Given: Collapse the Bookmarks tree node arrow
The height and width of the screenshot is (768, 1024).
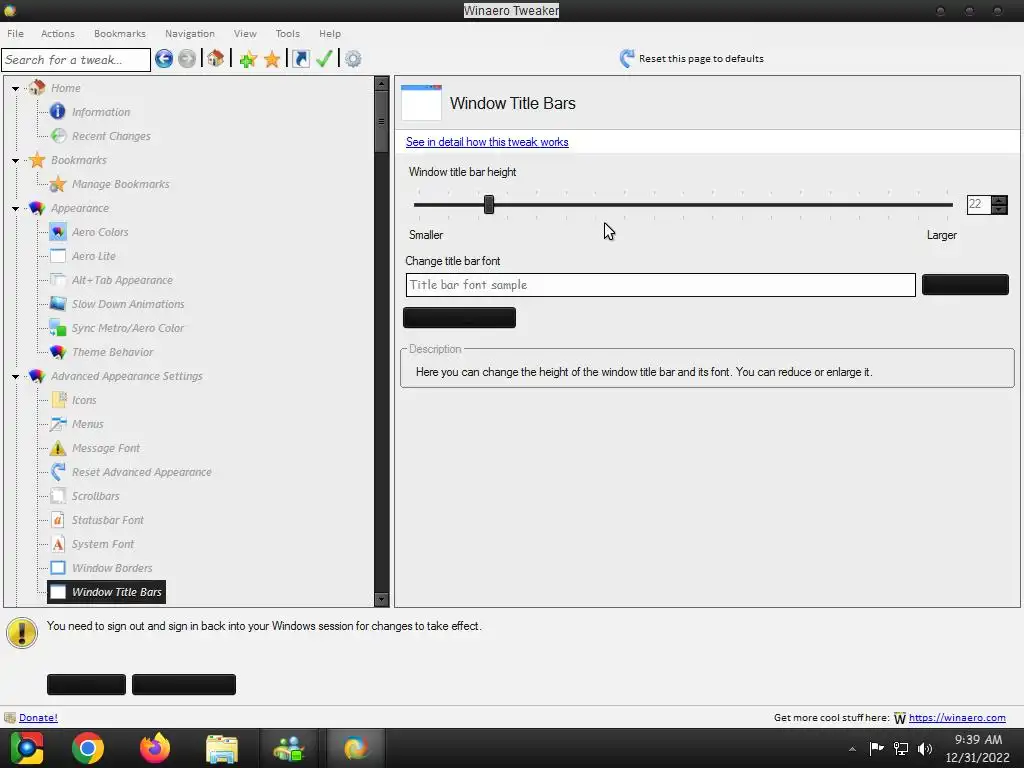Looking at the screenshot, I should click(15, 160).
